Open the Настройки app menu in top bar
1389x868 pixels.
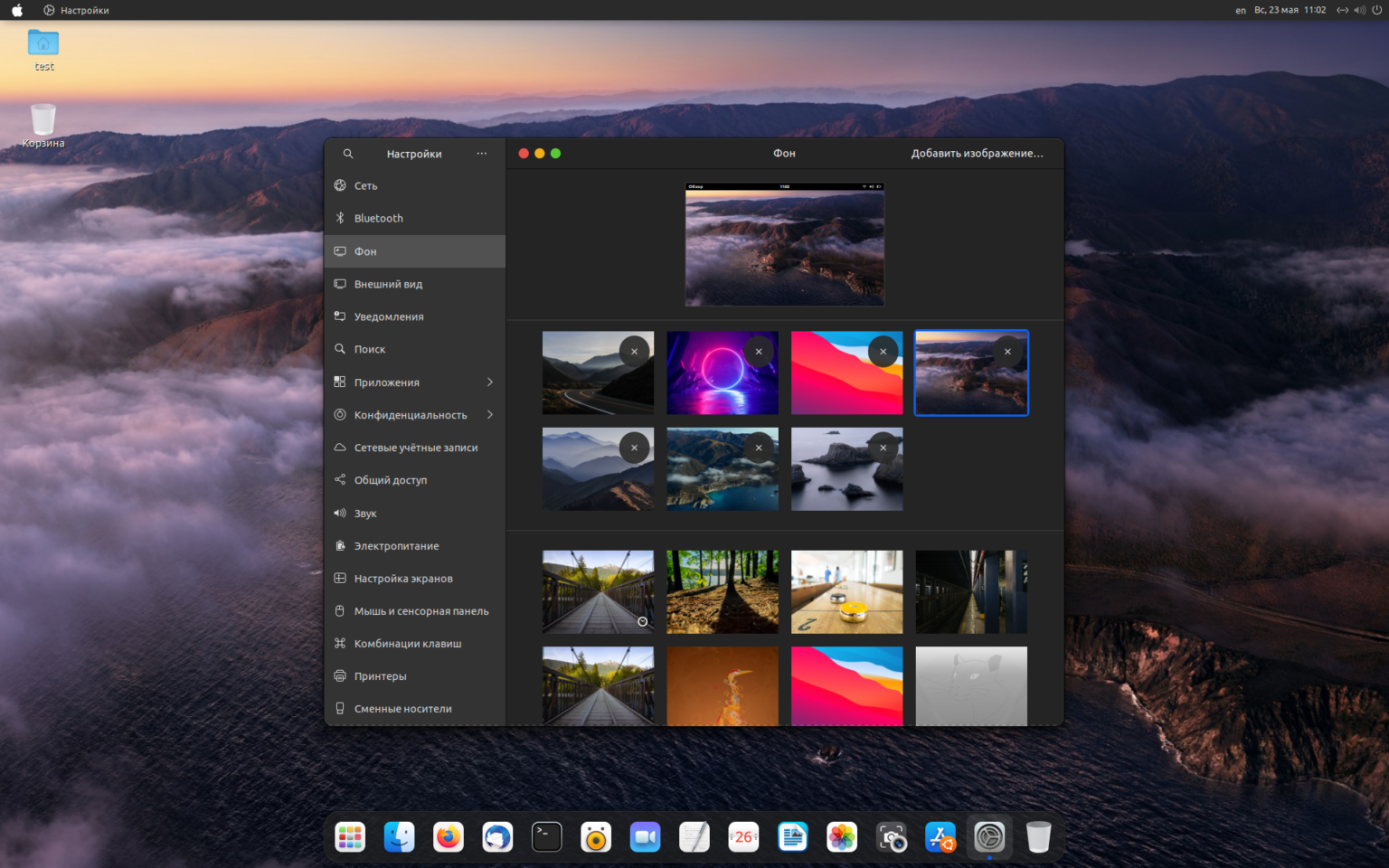click(76, 10)
